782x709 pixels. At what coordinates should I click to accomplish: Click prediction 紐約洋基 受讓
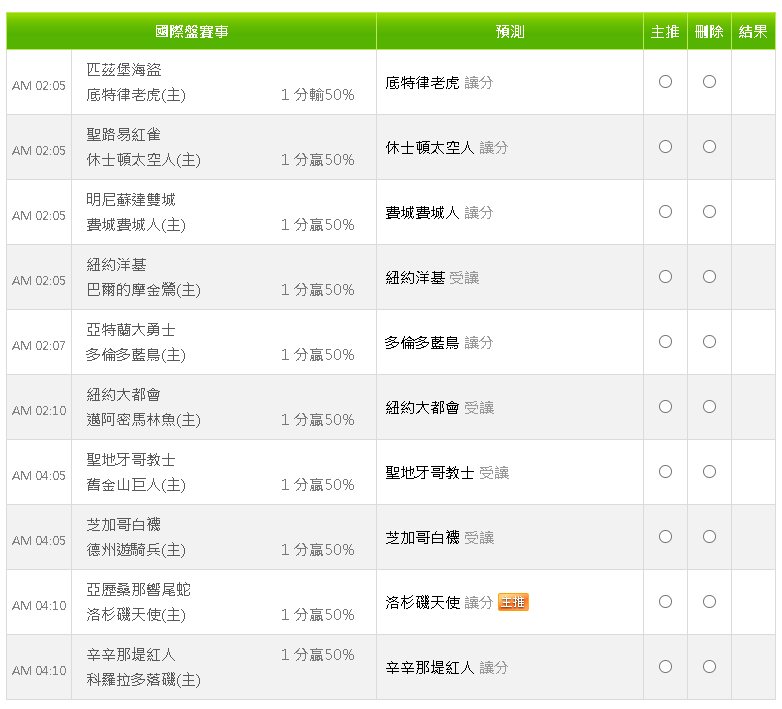(432, 278)
